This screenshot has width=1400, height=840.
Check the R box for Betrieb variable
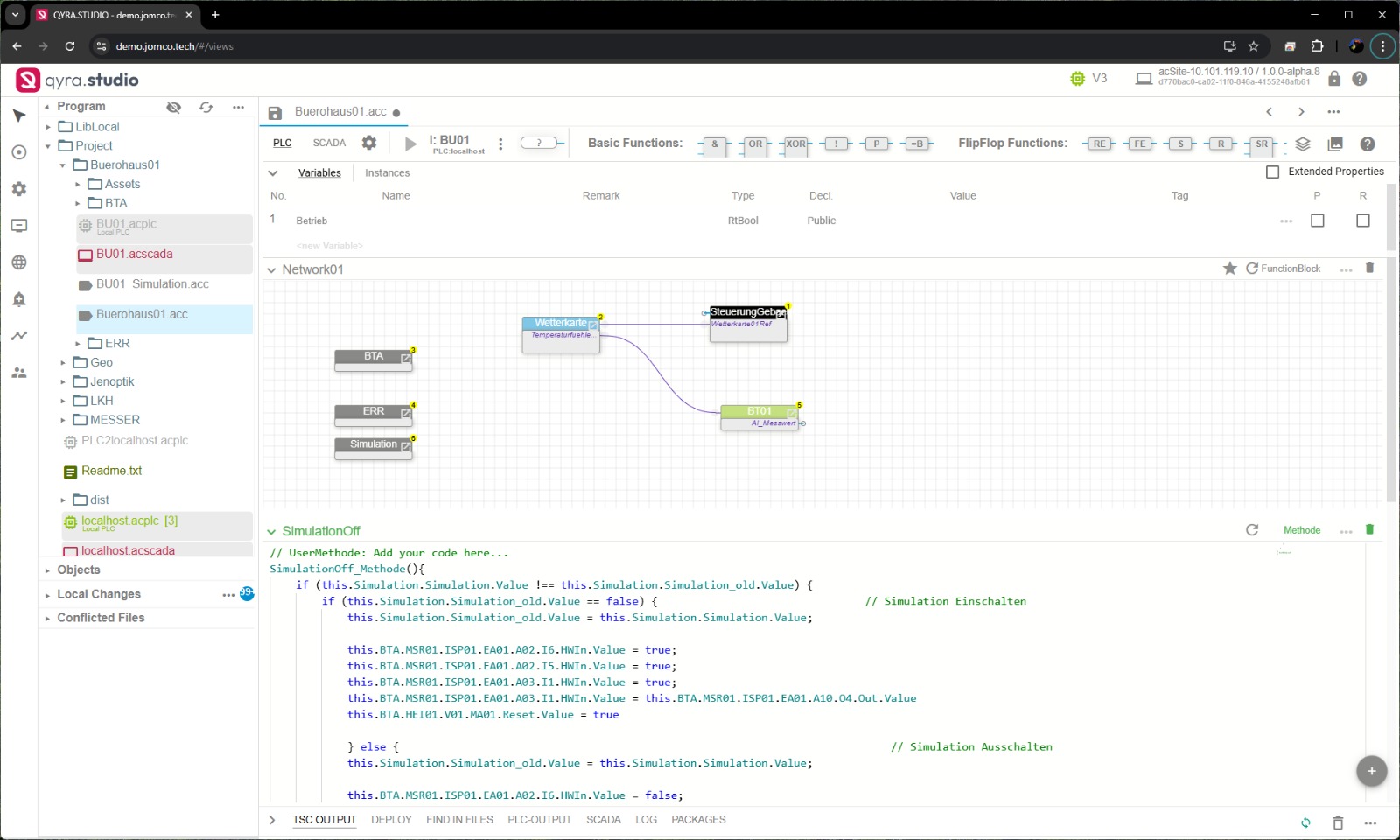click(1362, 220)
